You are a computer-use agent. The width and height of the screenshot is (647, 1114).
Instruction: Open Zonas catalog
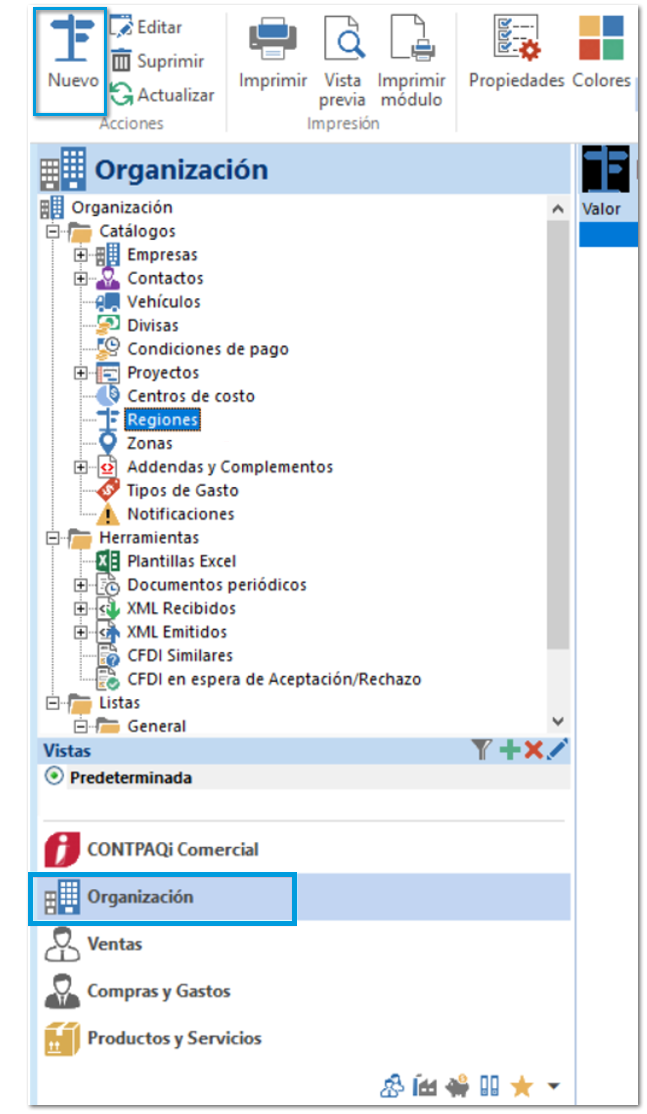[149, 443]
